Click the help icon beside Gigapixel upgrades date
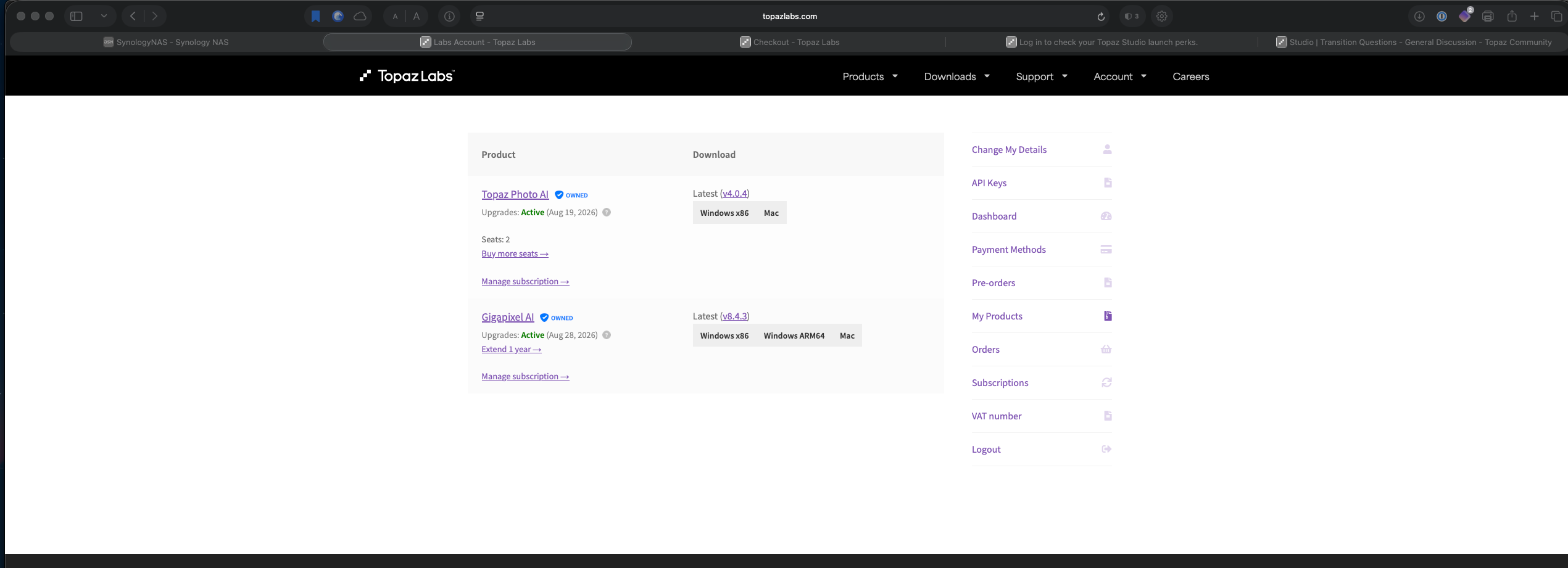This screenshot has height=568, width=1568. click(607, 335)
